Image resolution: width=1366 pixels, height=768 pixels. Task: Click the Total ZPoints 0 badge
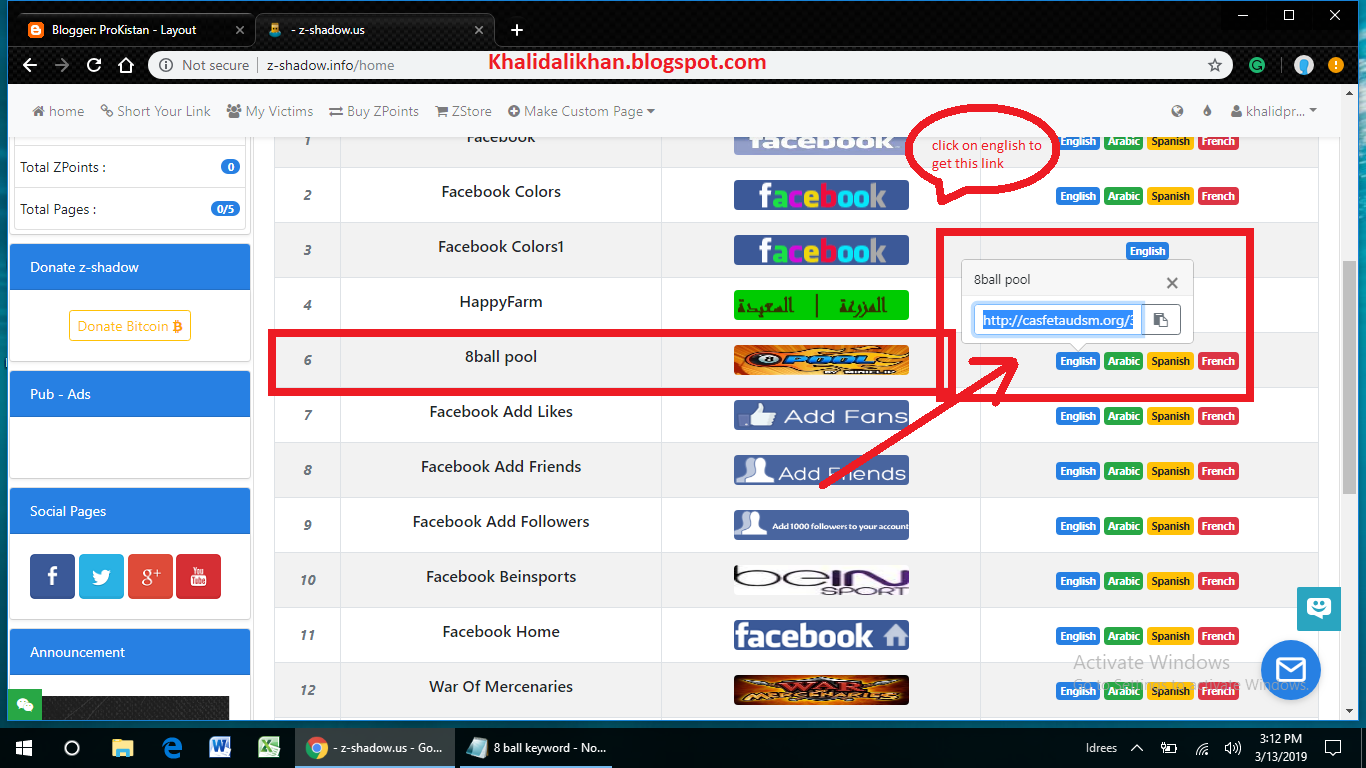pos(230,167)
